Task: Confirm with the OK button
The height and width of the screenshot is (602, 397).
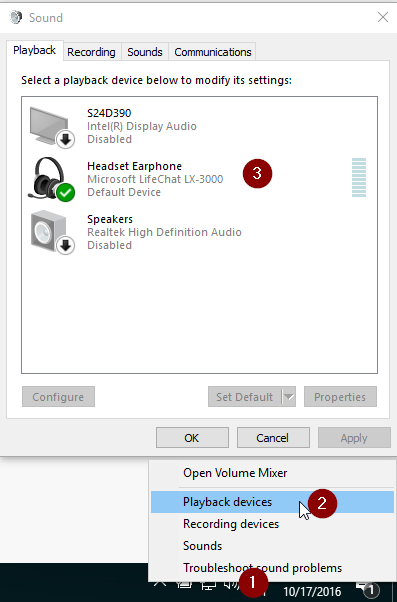Action: tap(192, 438)
